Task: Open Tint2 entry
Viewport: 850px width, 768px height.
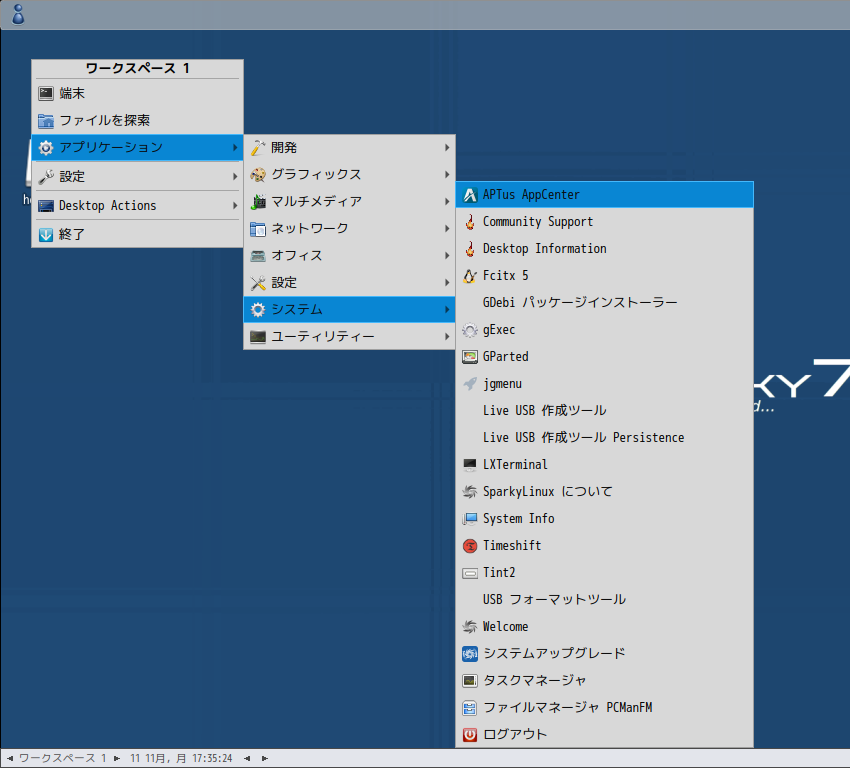Action: click(x=604, y=572)
